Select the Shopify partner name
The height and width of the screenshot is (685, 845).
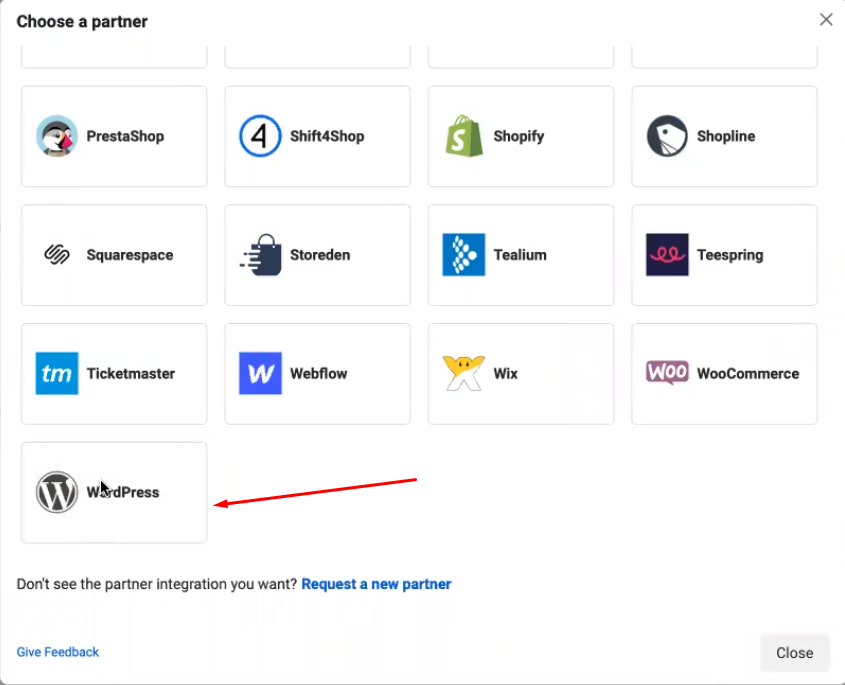click(518, 136)
